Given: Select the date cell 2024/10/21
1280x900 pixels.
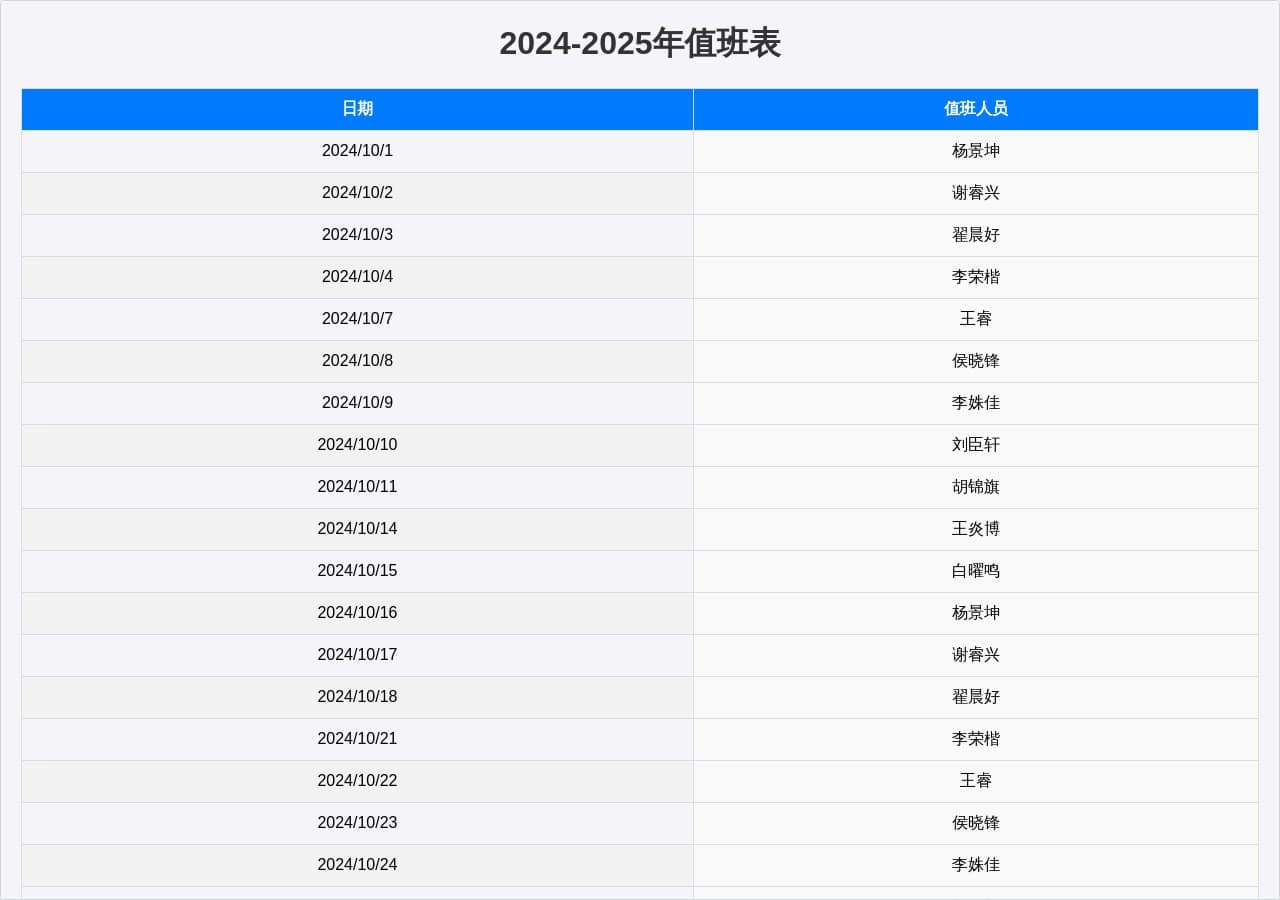Looking at the screenshot, I should click(357, 739).
